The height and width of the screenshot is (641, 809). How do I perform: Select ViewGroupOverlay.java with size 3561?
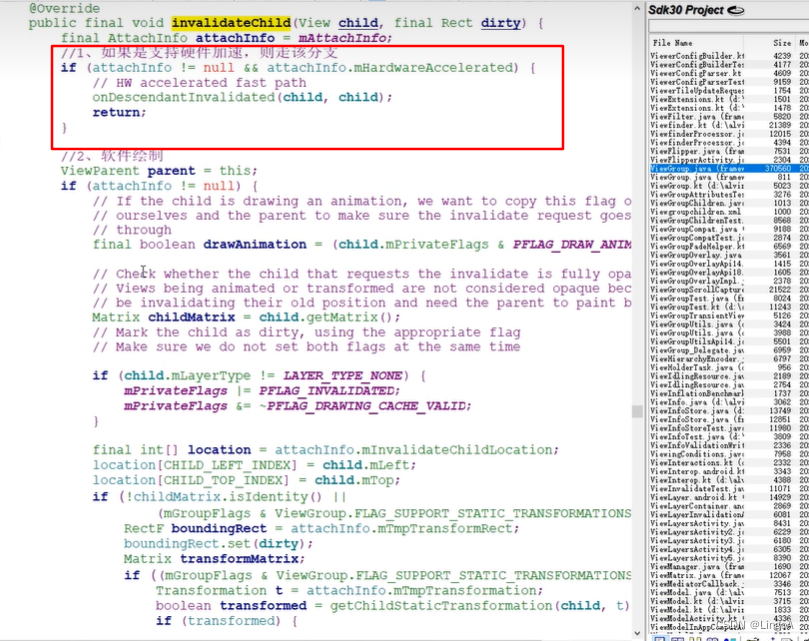(x=729, y=255)
